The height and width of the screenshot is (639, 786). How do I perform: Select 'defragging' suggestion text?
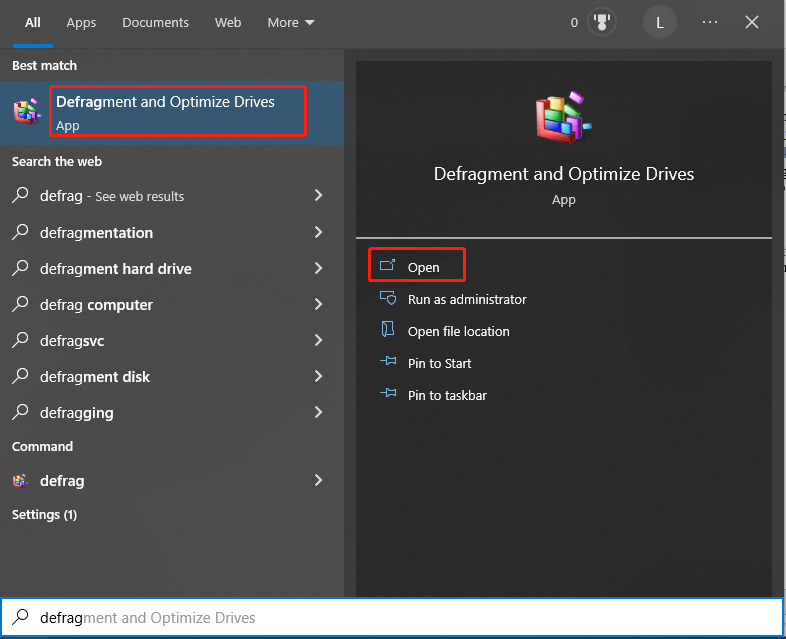pos(77,413)
